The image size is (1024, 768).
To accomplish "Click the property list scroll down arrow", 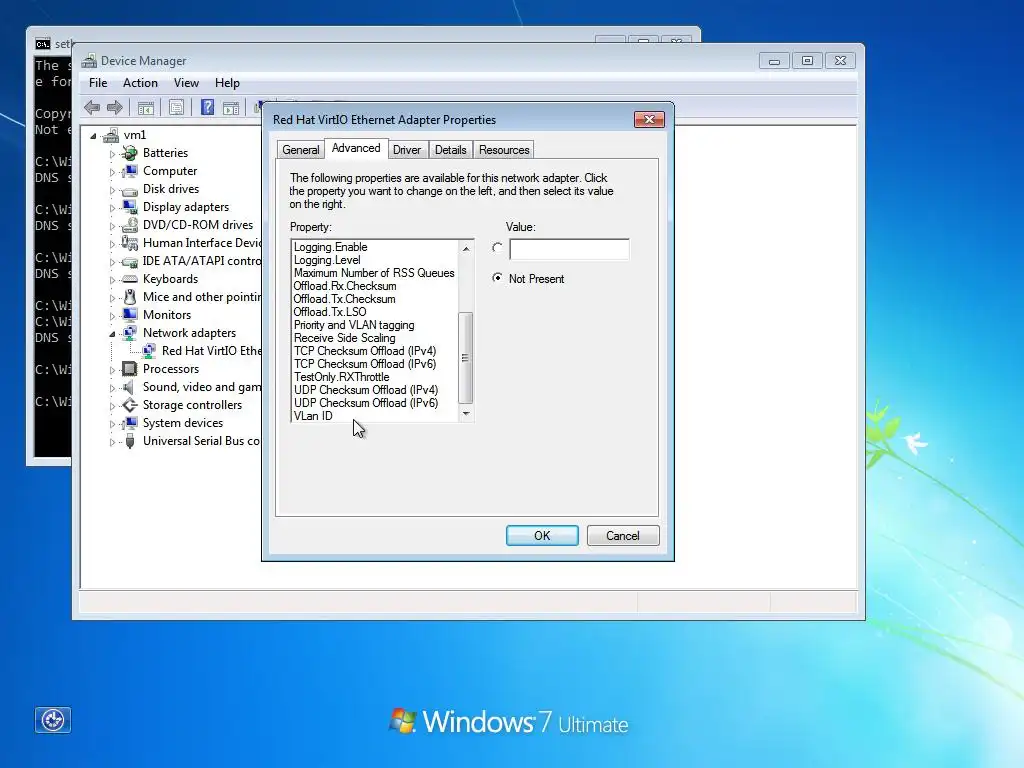I will point(466,413).
